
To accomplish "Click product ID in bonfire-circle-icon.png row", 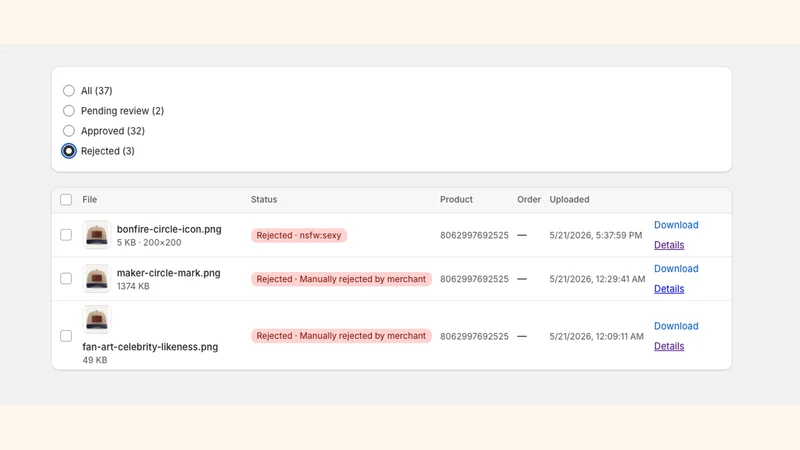I will click(x=474, y=235).
